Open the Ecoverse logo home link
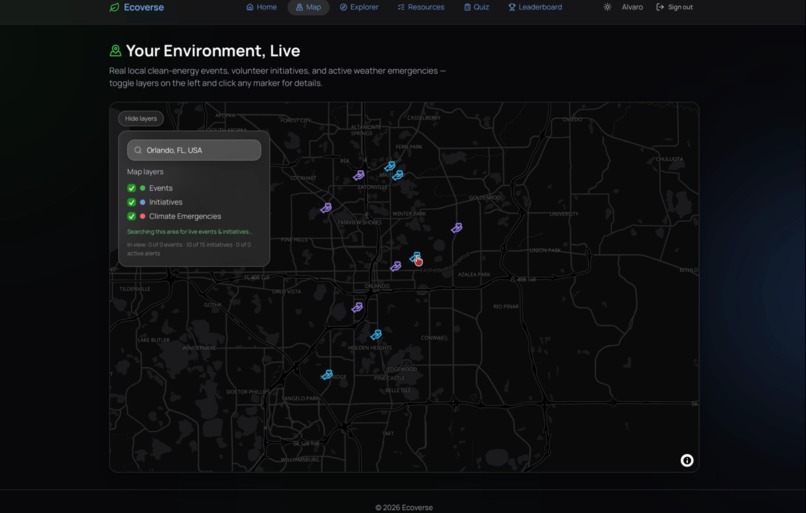 (137, 7)
